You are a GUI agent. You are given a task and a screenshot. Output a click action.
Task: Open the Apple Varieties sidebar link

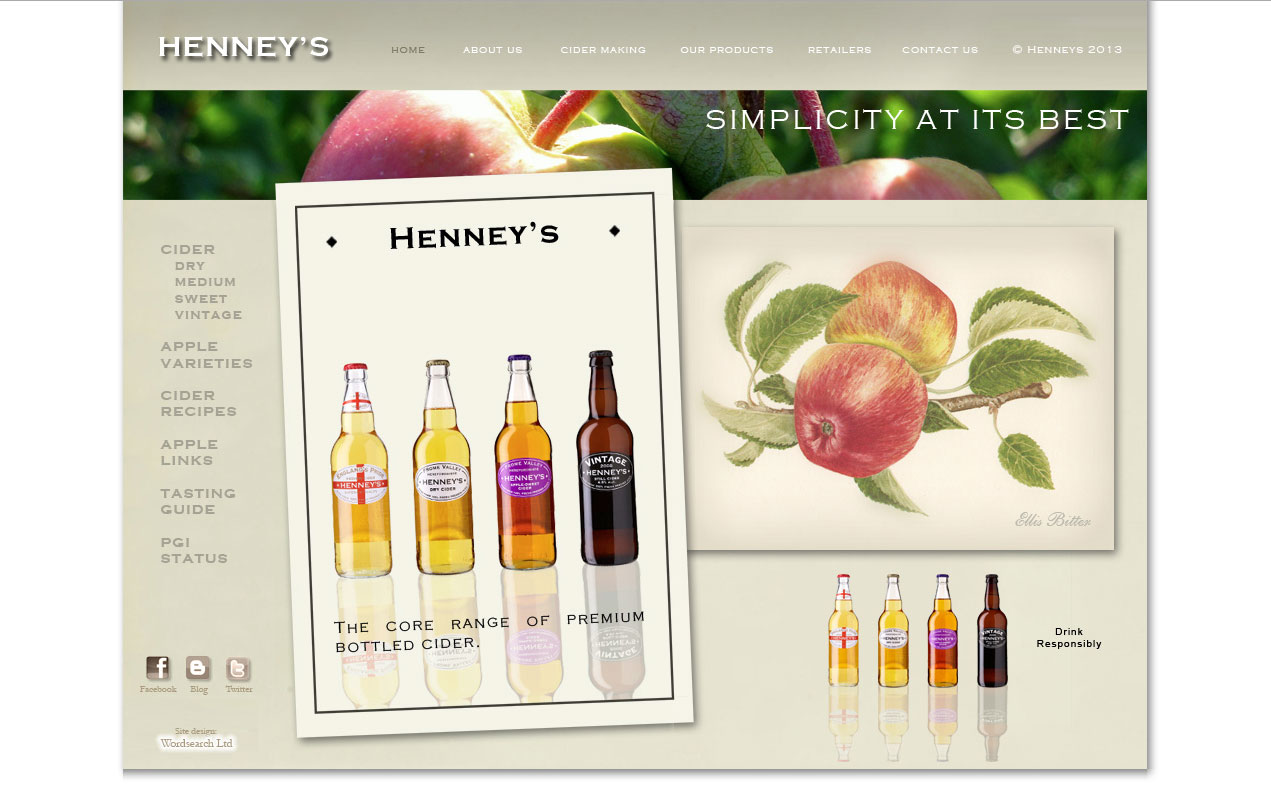[x=206, y=355]
